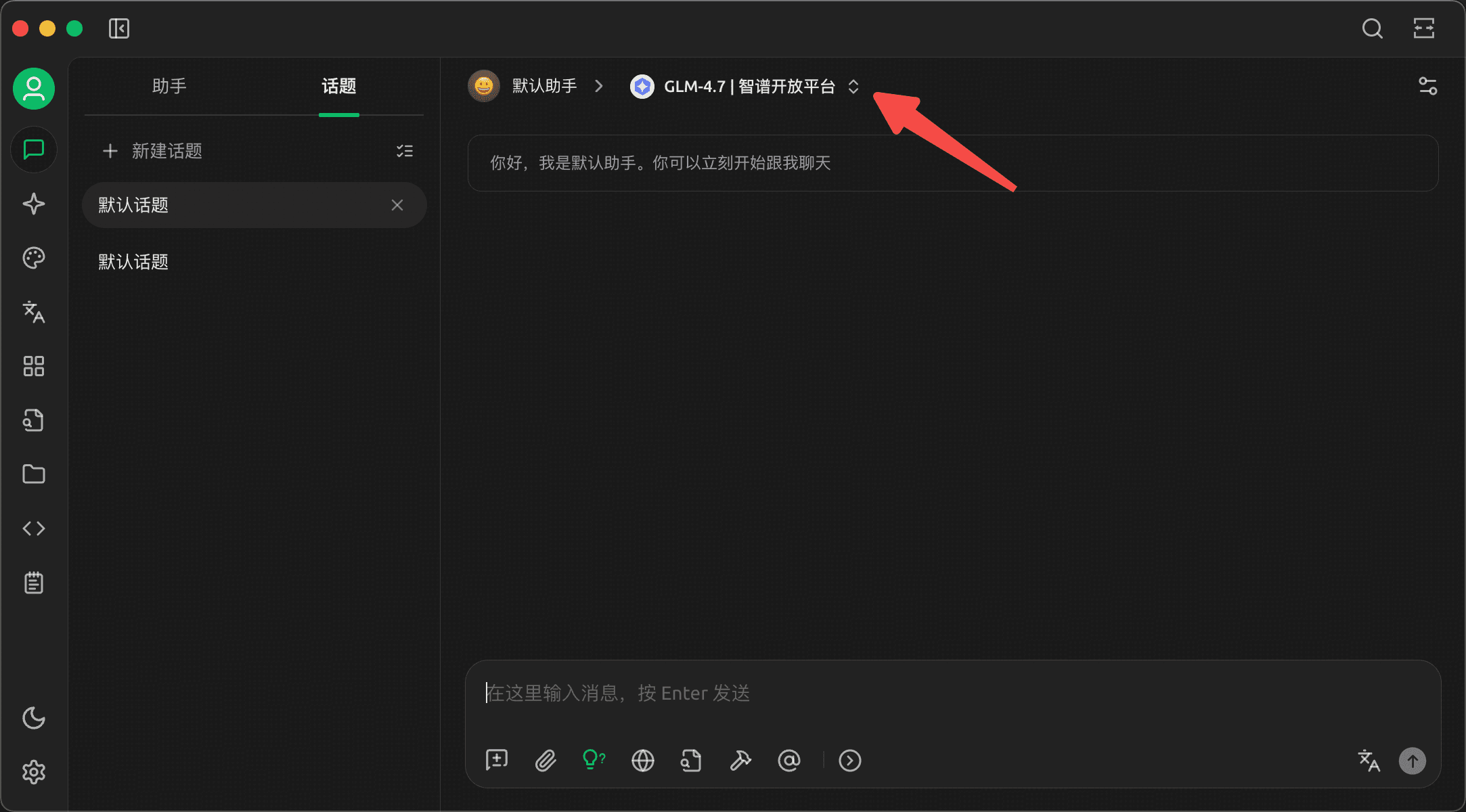This screenshot has width=1466, height=812.
Task: Expand the input toolbar chevron circle
Action: [x=850, y=761]
